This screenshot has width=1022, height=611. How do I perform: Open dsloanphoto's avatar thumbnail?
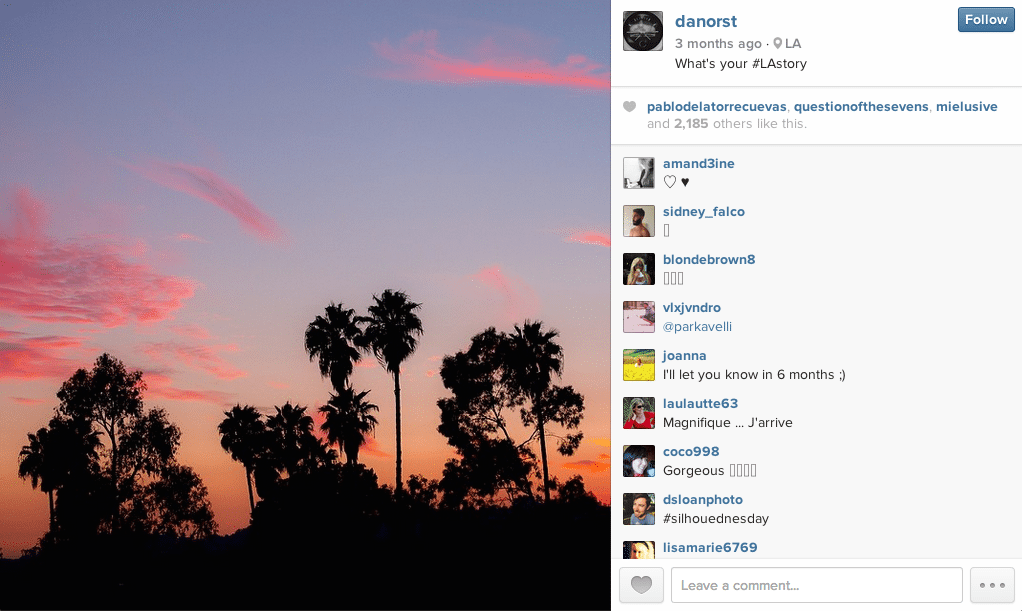(639, 509)
